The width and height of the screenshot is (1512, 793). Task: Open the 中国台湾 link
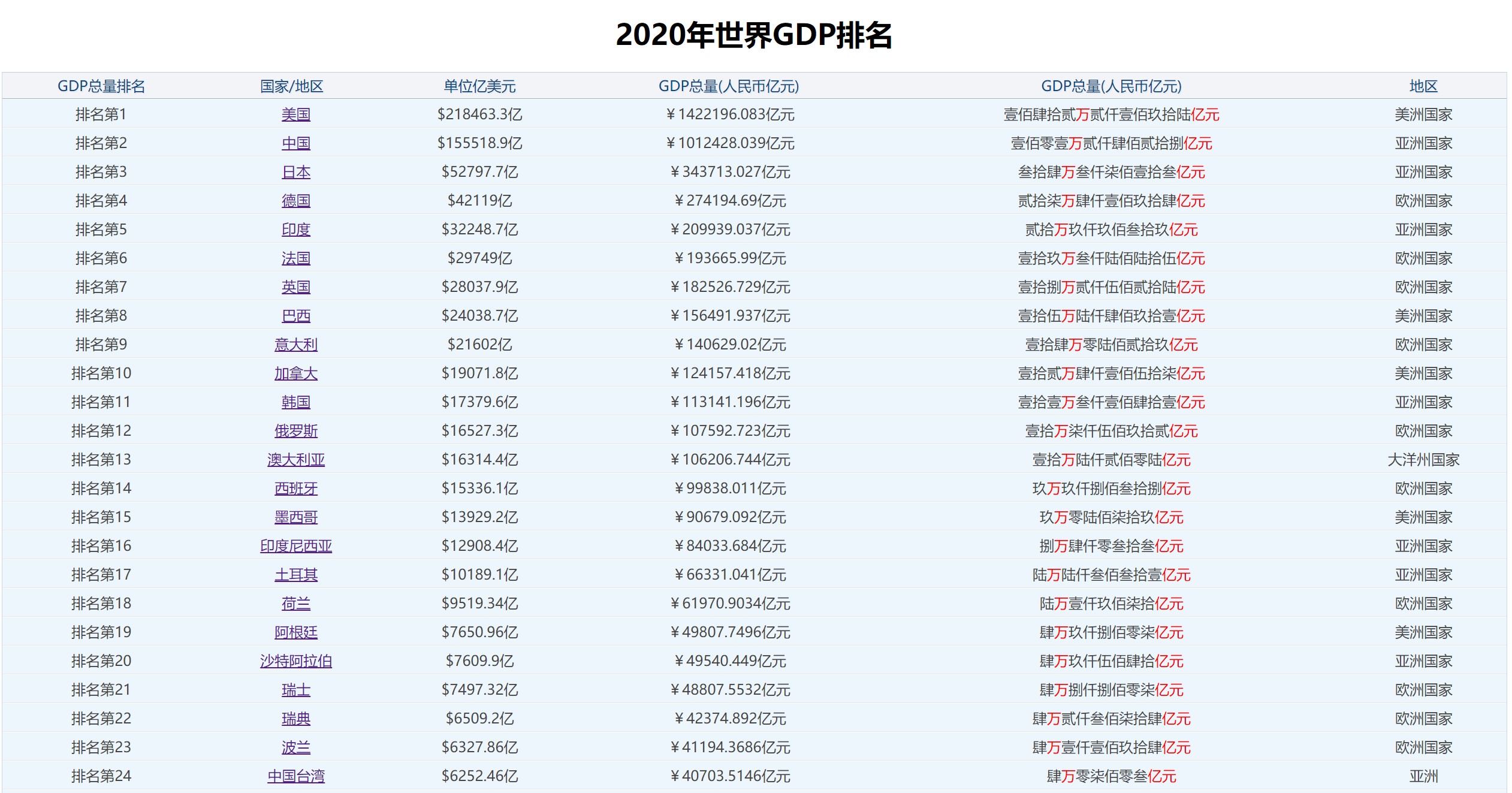coord(296,776)
